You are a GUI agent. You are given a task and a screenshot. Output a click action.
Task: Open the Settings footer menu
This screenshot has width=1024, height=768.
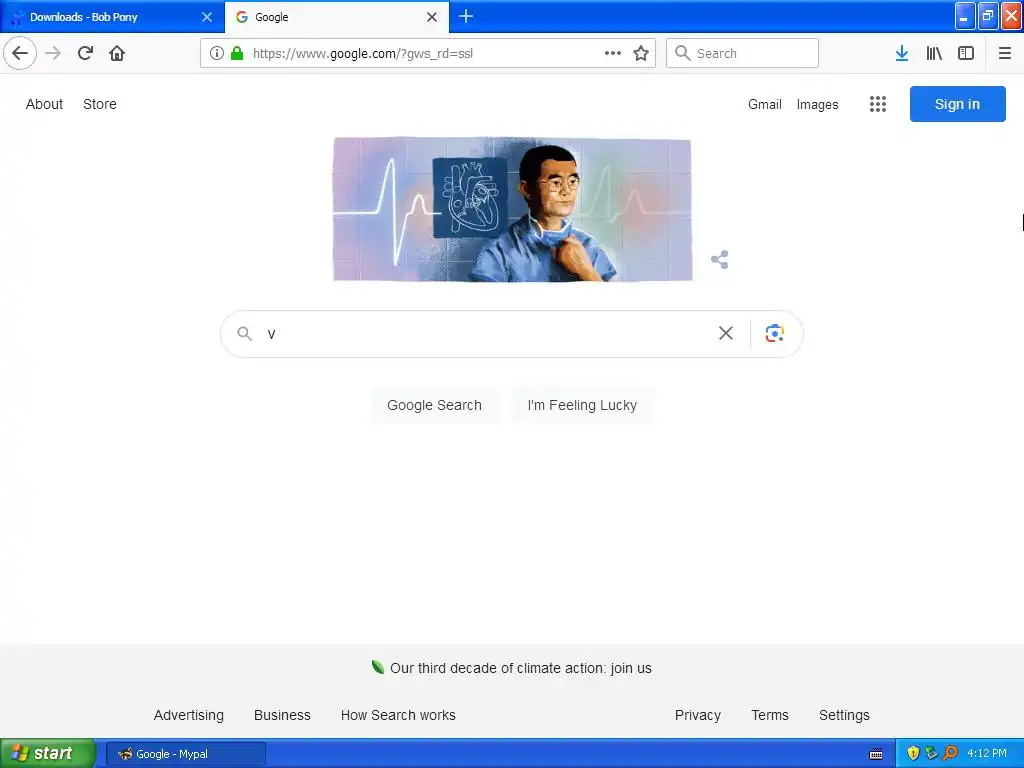844,715
